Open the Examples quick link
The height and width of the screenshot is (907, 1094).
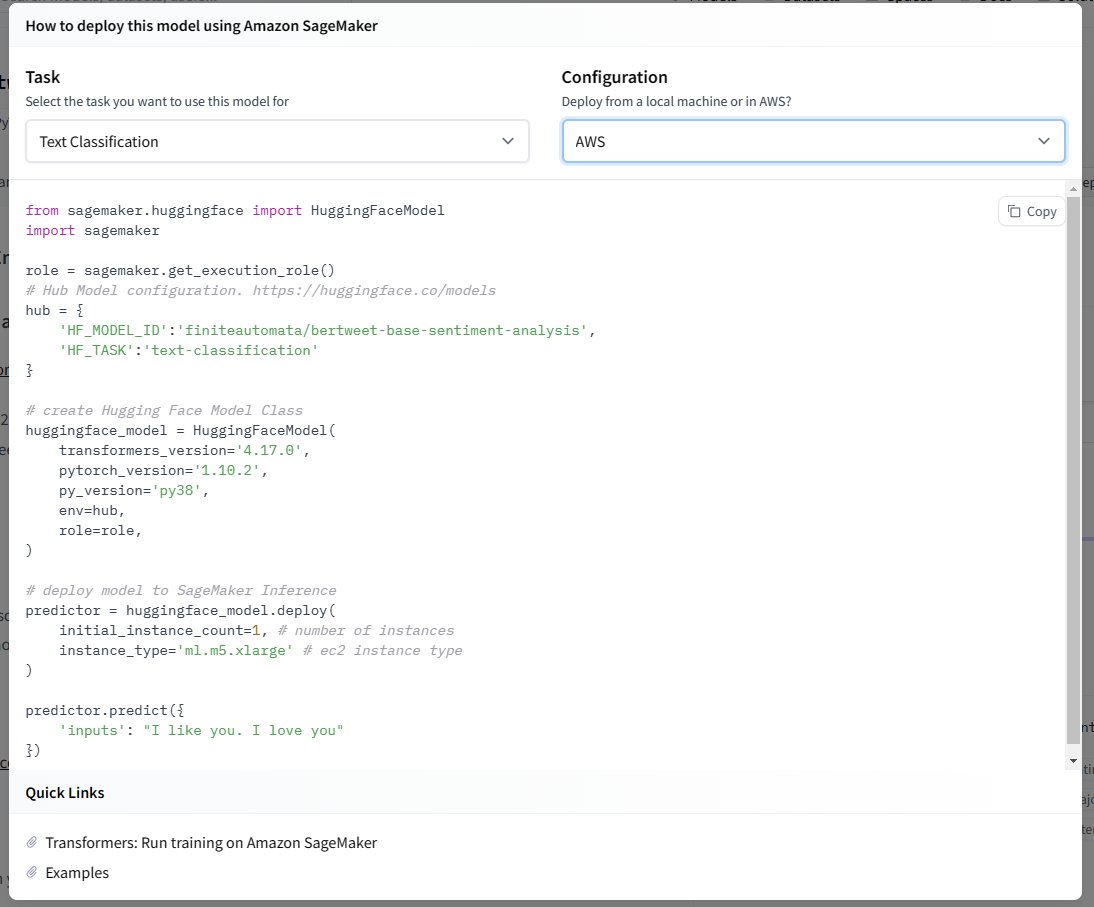[x=76, y=872]
